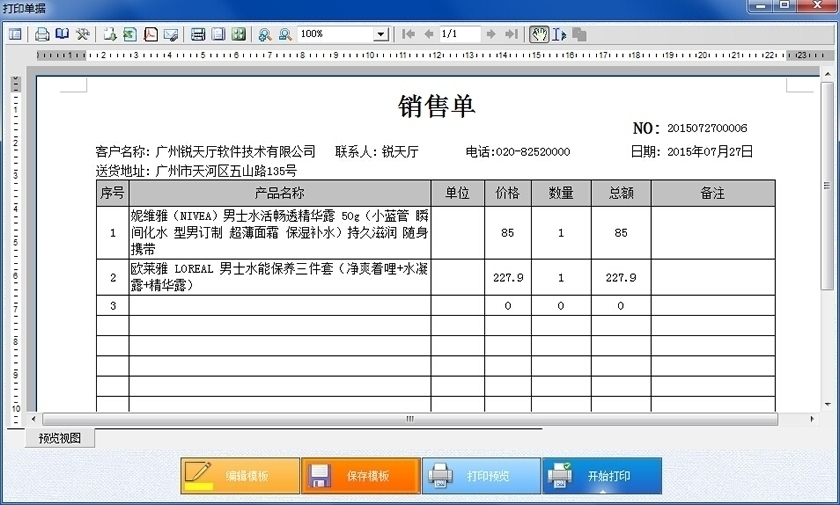Click the horizontal scrollbar below the document
The height and width of the screenshot is (505, 840).
click(410, 419)
